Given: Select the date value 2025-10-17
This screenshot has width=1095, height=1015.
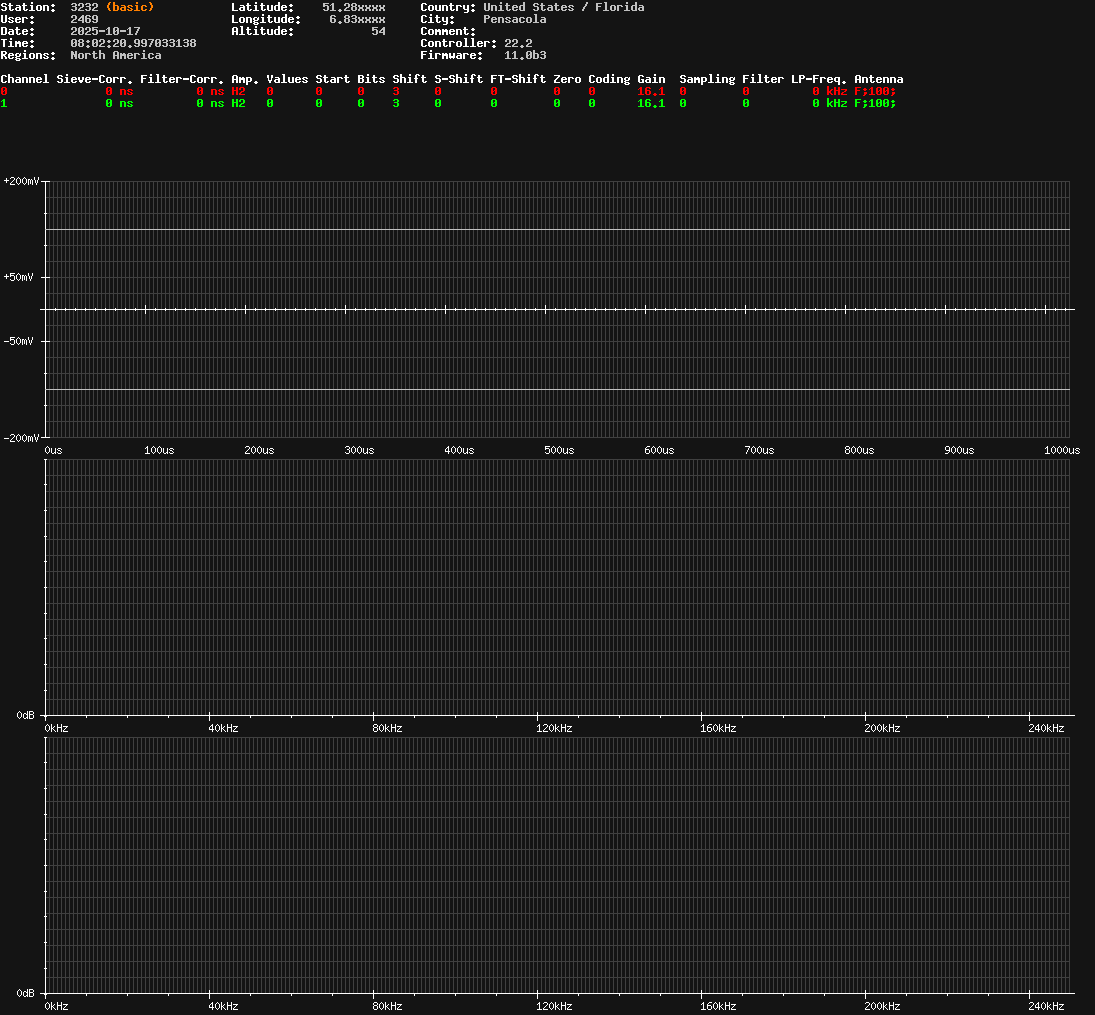Looking at the screenshot, I should coord(105,31).
